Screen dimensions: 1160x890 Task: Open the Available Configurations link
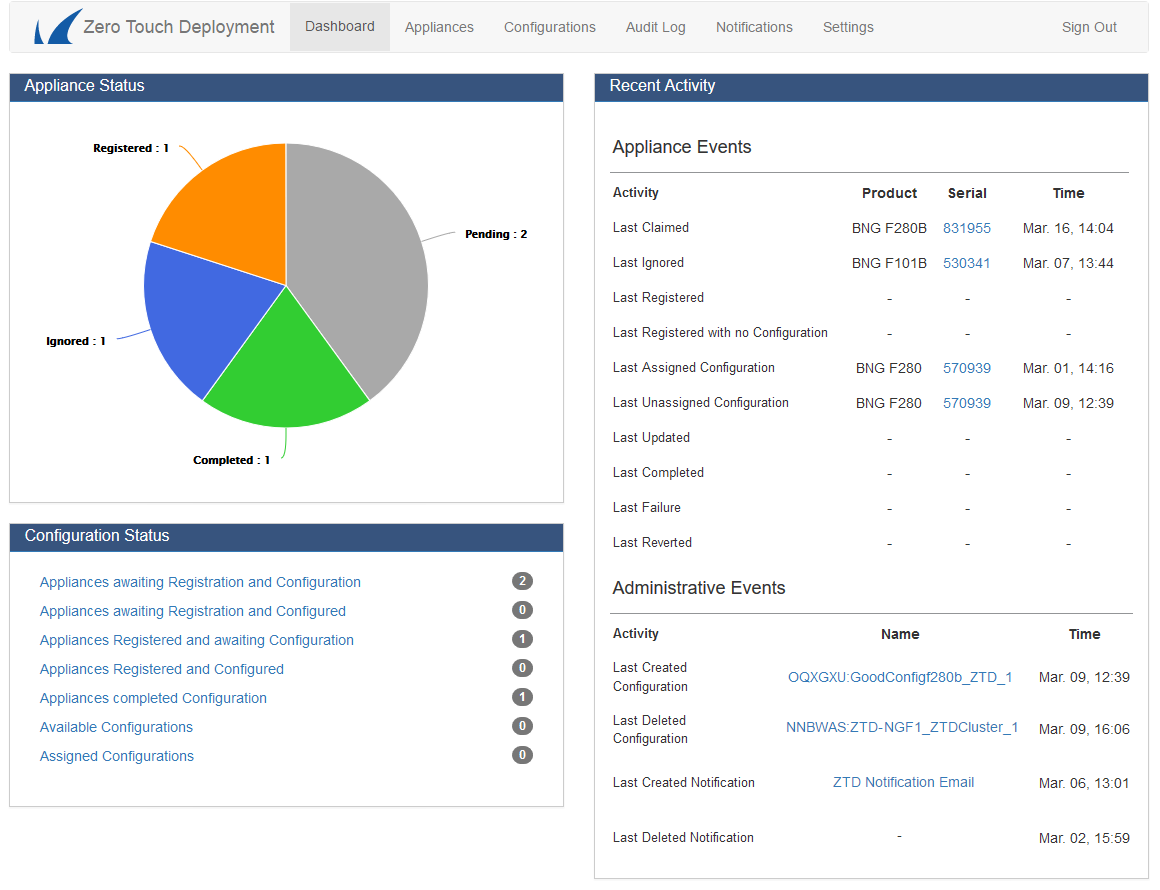(116, 727)
